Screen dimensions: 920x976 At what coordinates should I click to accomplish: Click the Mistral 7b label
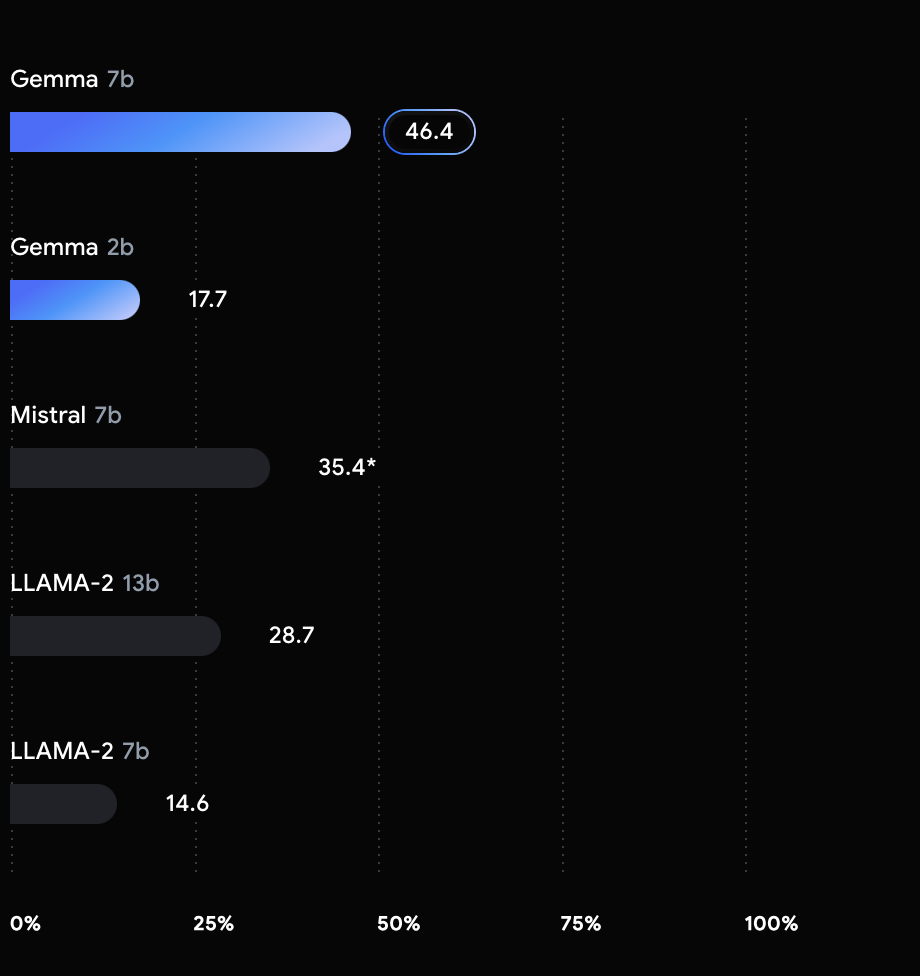point(66,415)
